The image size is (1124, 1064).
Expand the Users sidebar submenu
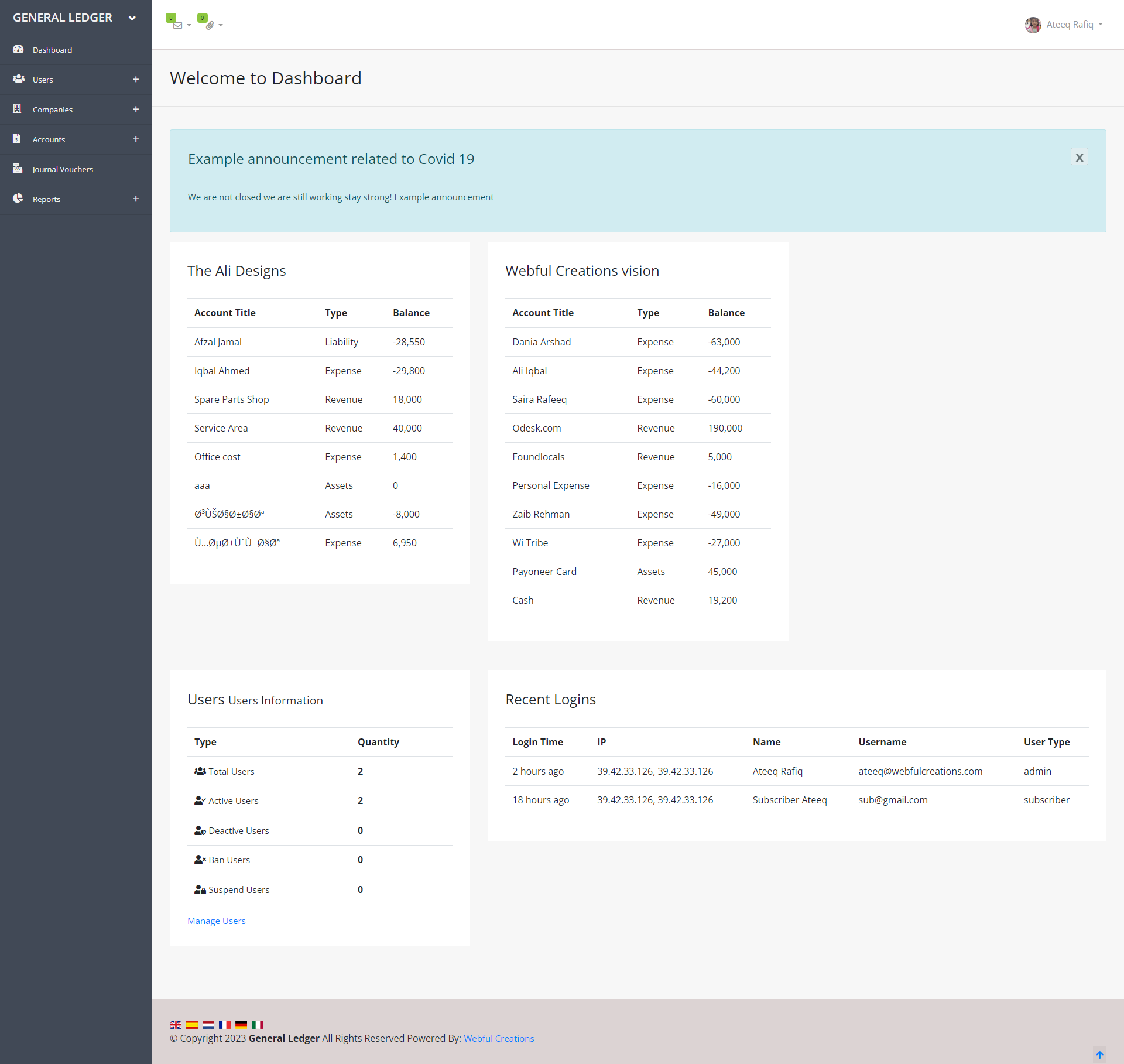click(x=136, y=80)
